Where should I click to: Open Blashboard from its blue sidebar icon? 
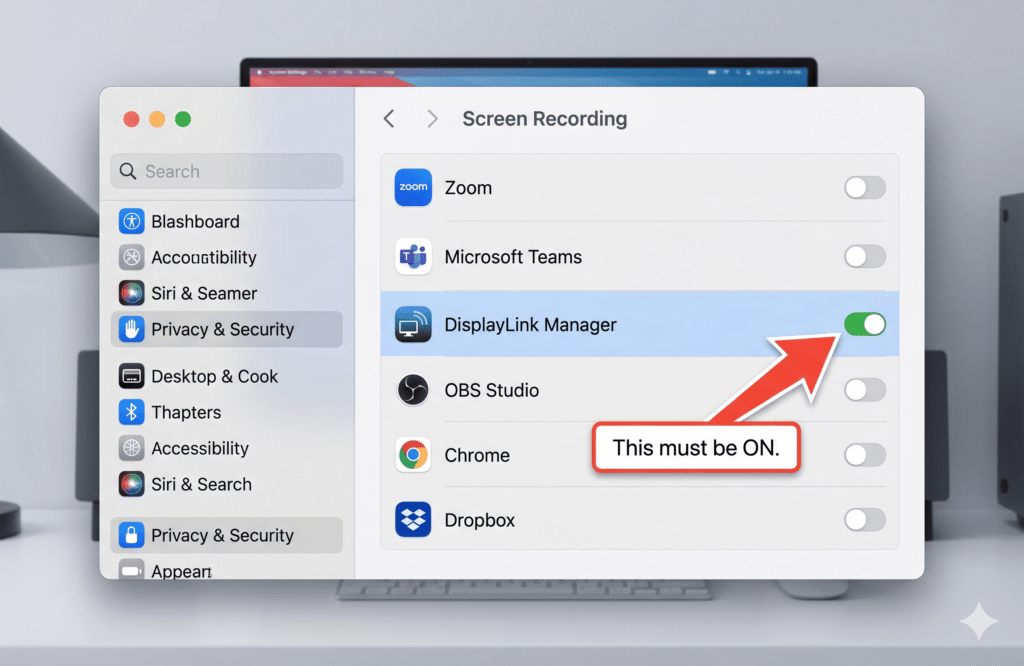coord(131,221)
